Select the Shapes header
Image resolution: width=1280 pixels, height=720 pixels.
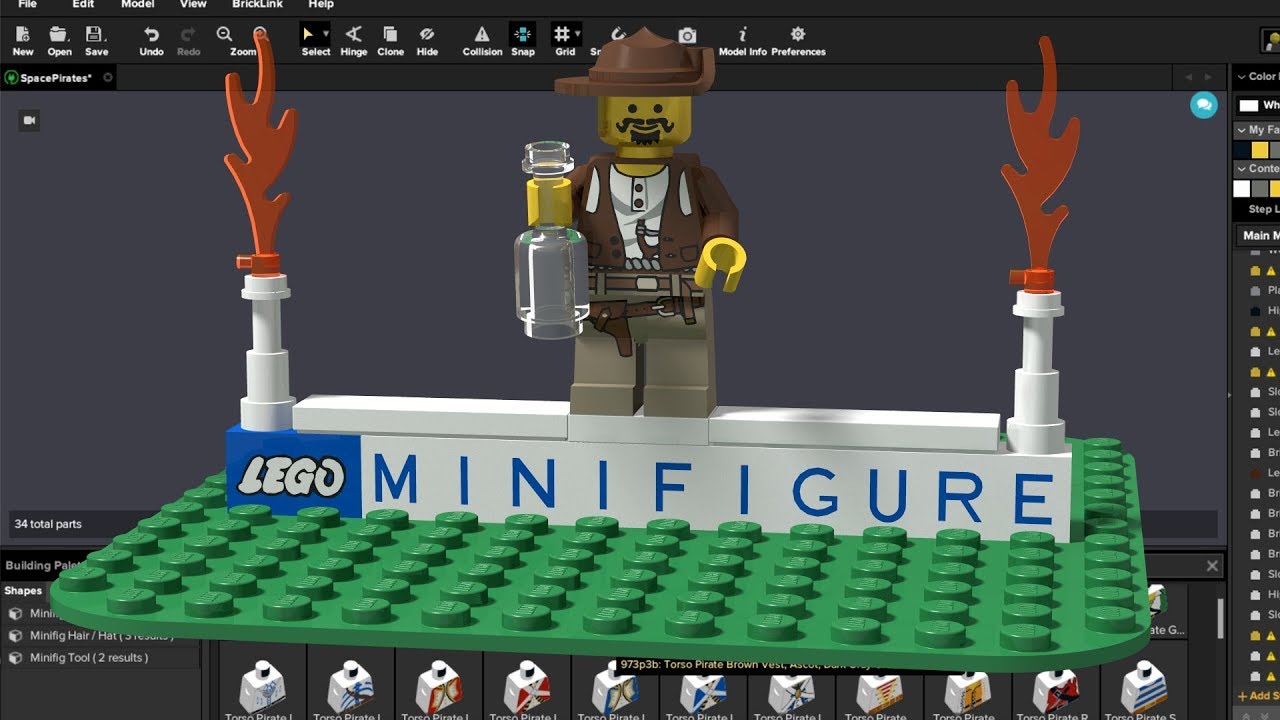23,591
